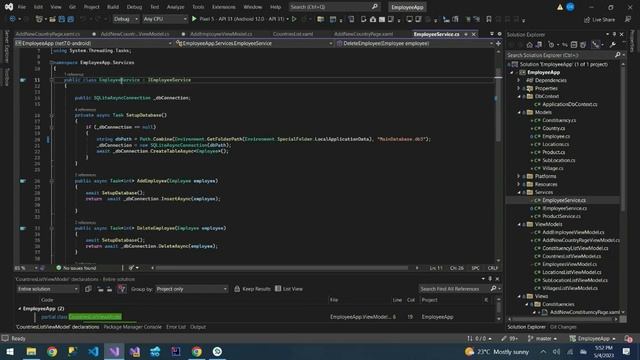
Task: Open the Package Manager Console tab
Action: click(x=132, y=327)
